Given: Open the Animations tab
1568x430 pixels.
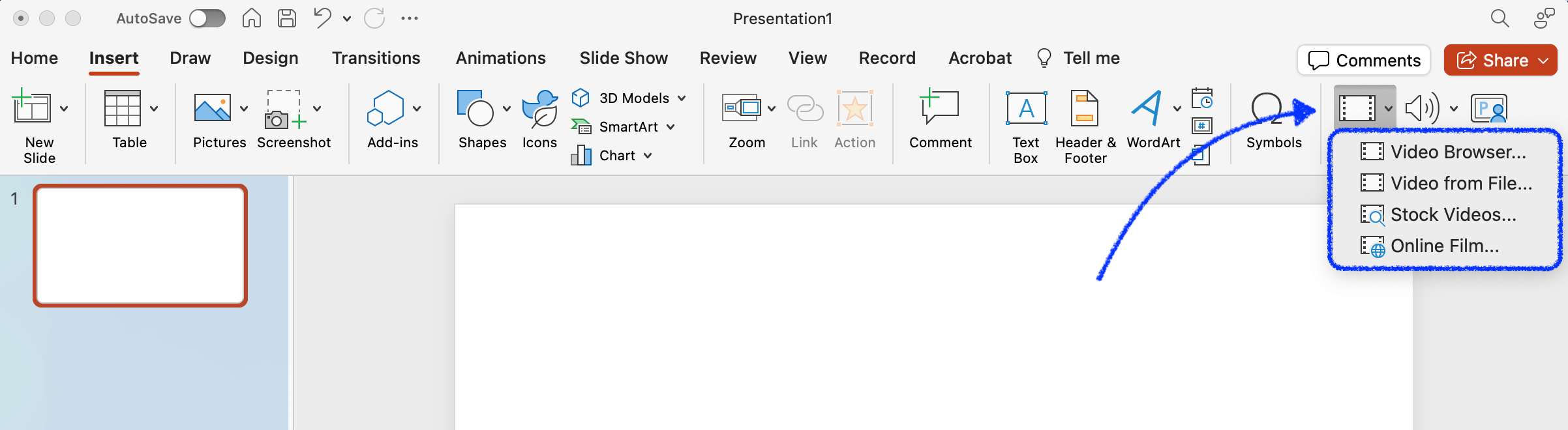Looking at the screenshot, I should pos(500,58).
